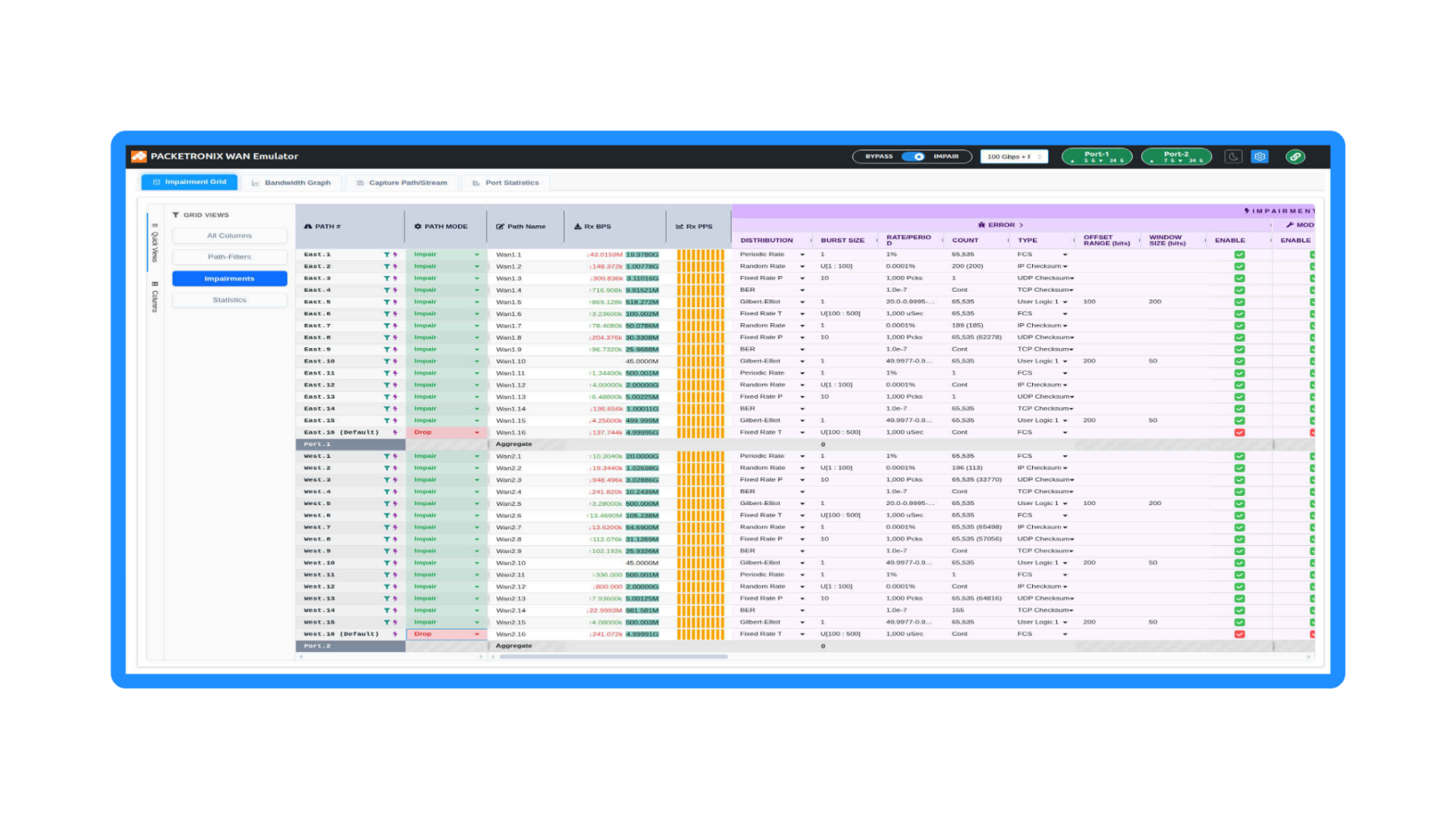
Task: Select the Impairments grid view
Action: [230, 278]
